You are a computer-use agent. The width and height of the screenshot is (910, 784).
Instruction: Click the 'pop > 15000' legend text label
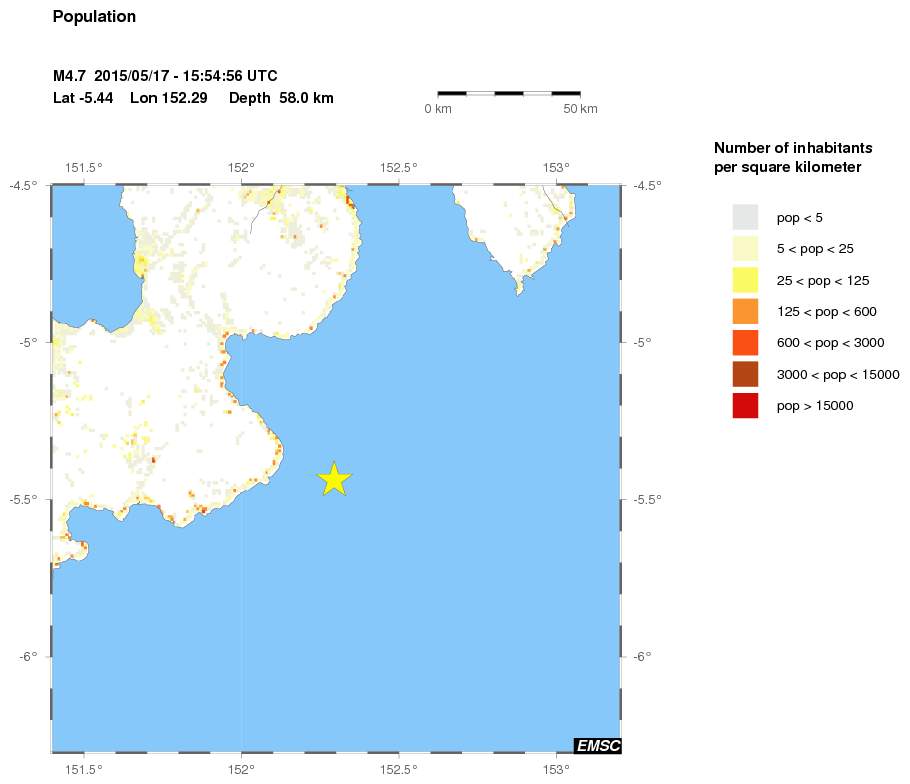coord(815,405)
